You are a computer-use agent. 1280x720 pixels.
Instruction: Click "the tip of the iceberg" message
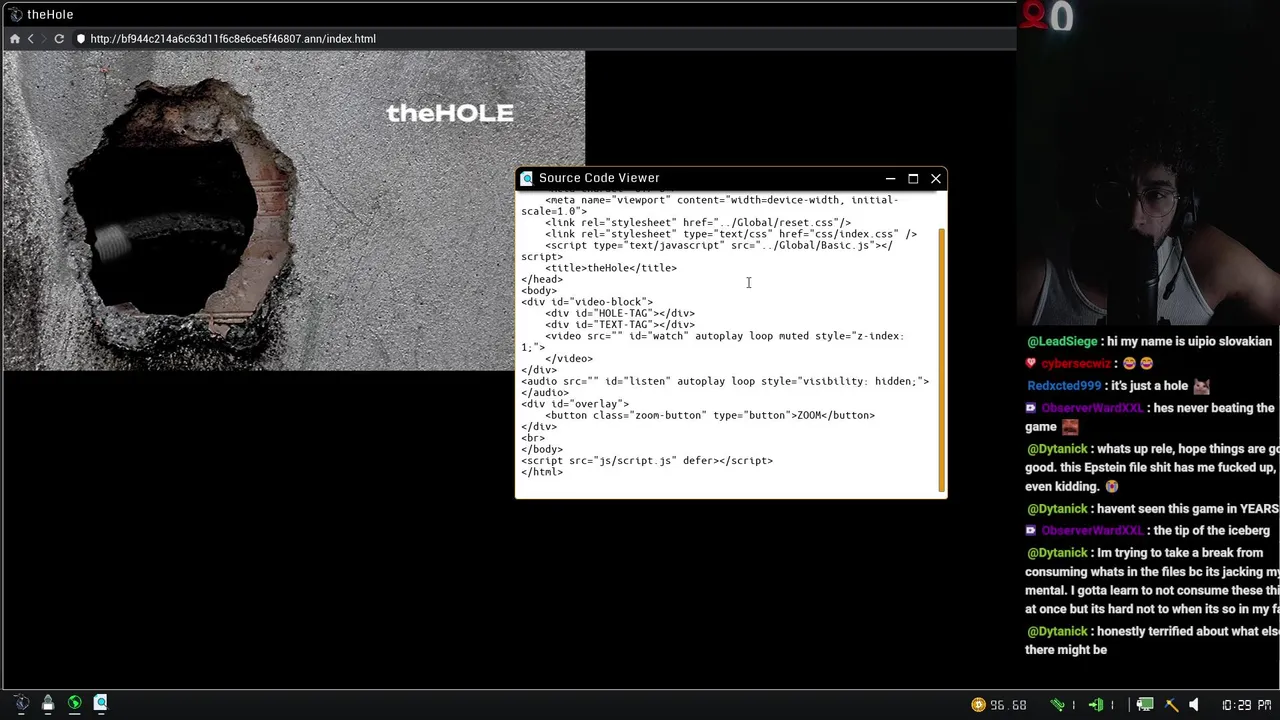[1147, 531]
